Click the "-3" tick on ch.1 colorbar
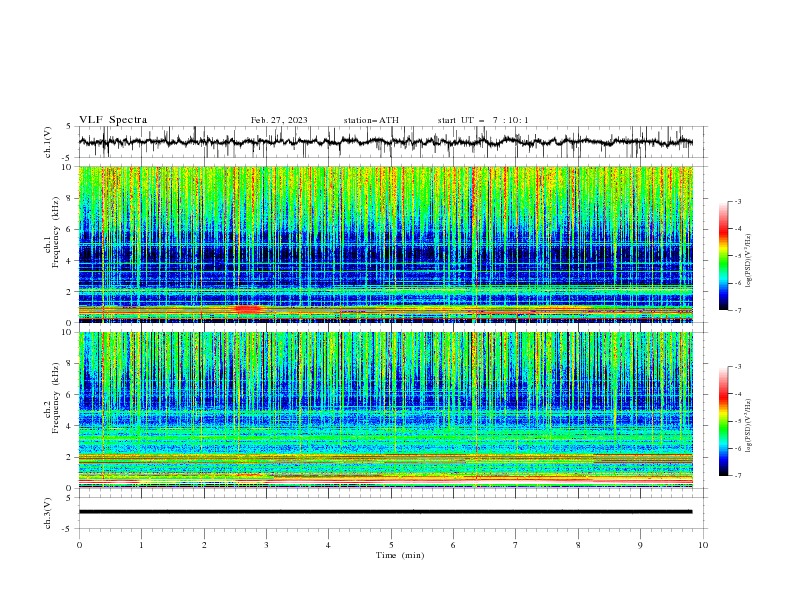Screen dimensions: 792x612 [x=737, y=201]
